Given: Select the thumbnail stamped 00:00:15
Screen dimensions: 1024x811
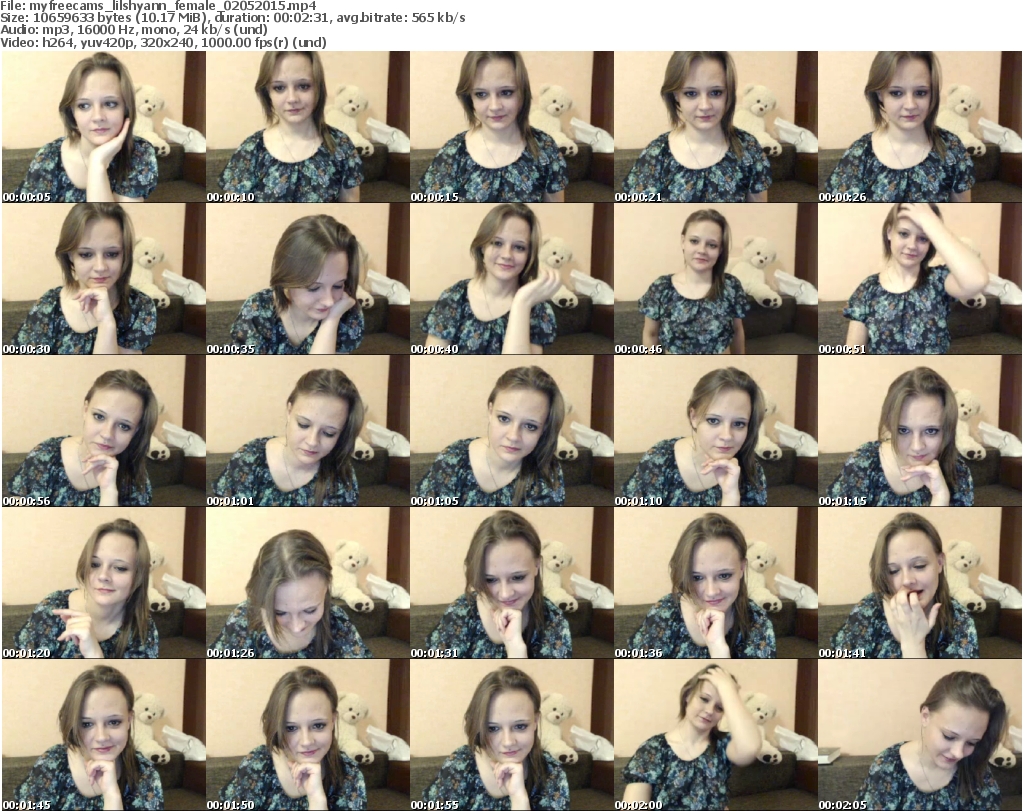Looking at the screenshot, I should click(x=511, y=127).
